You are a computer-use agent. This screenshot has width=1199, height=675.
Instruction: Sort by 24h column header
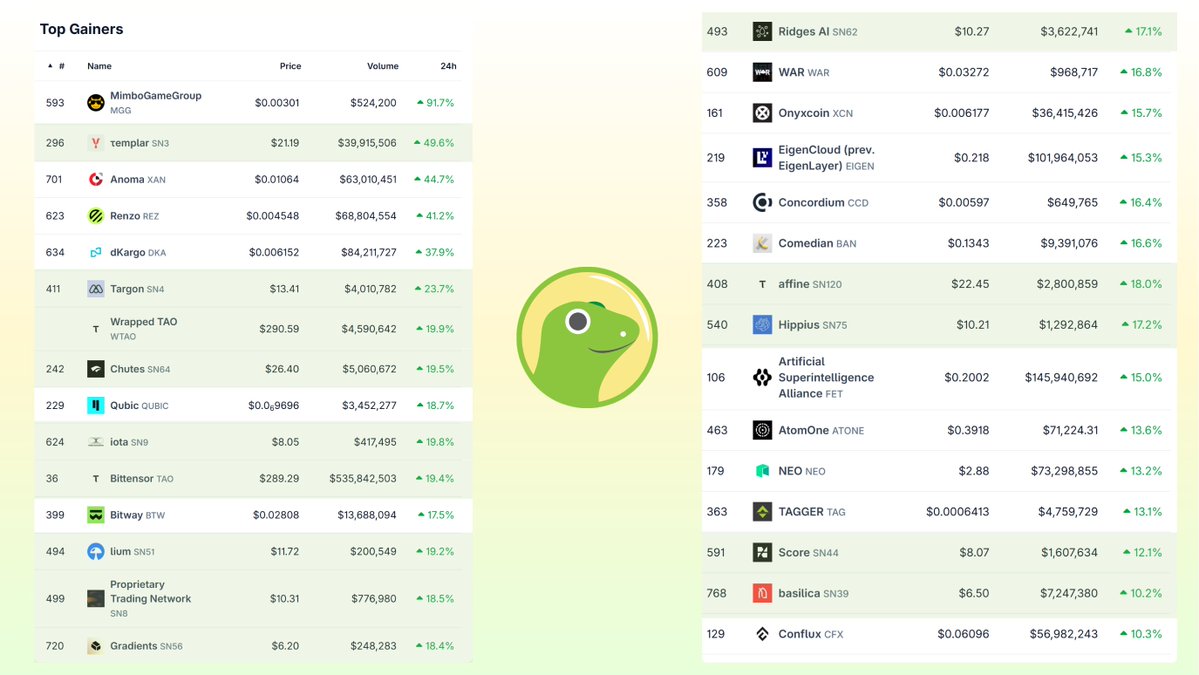tap(448, 66)
